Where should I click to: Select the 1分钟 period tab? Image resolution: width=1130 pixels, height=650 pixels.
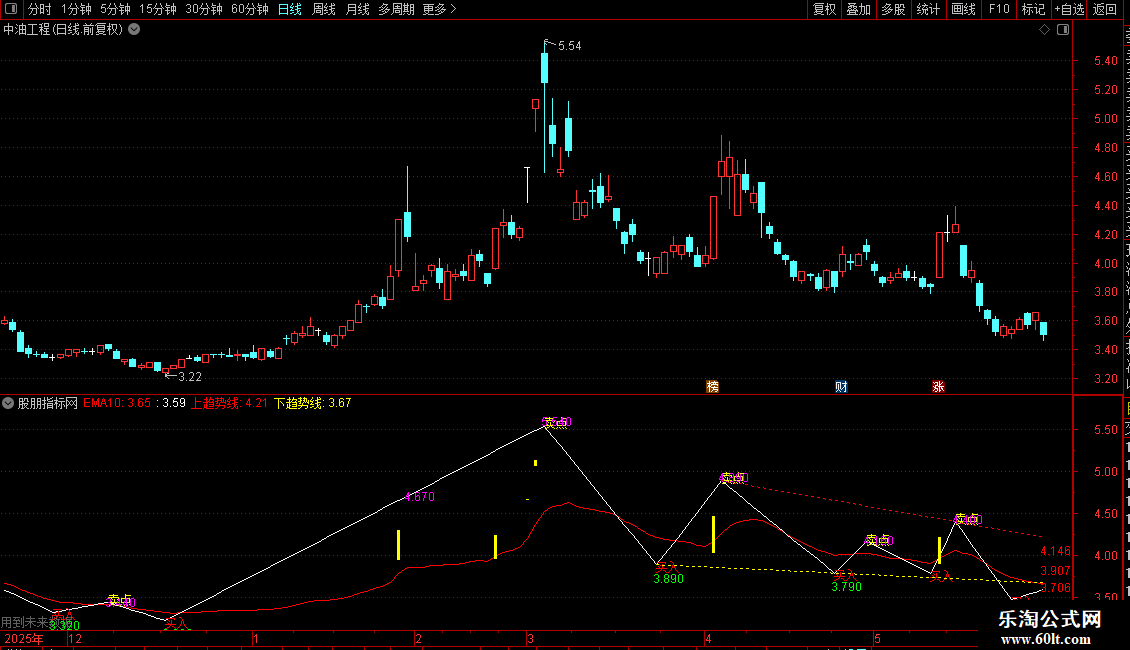(76, 9)
